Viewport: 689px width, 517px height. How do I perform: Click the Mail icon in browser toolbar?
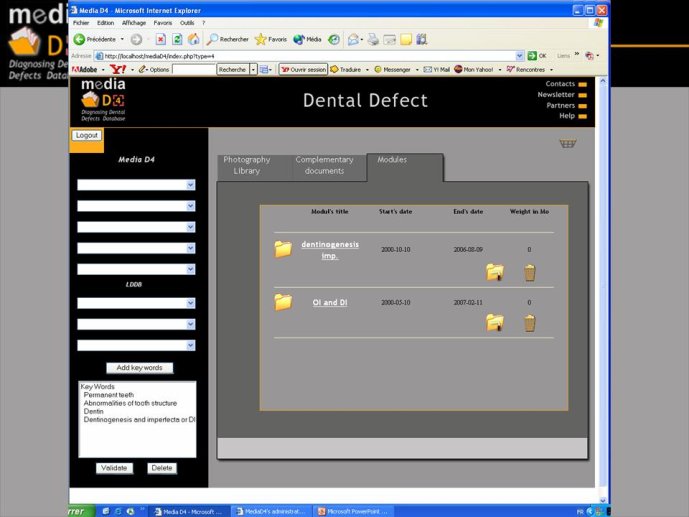[x=353, y=40]
